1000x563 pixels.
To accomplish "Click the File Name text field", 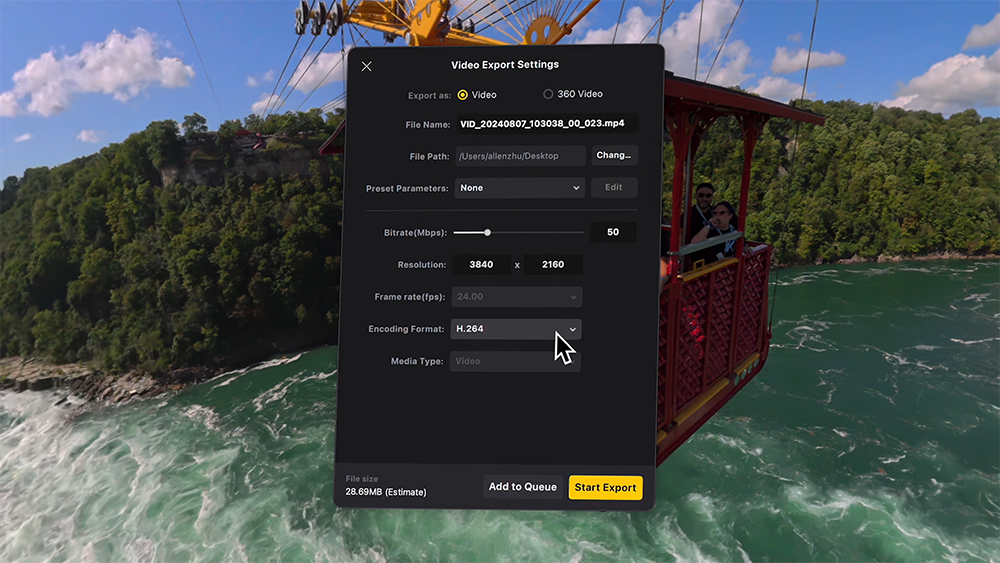I will pos(546,124).
